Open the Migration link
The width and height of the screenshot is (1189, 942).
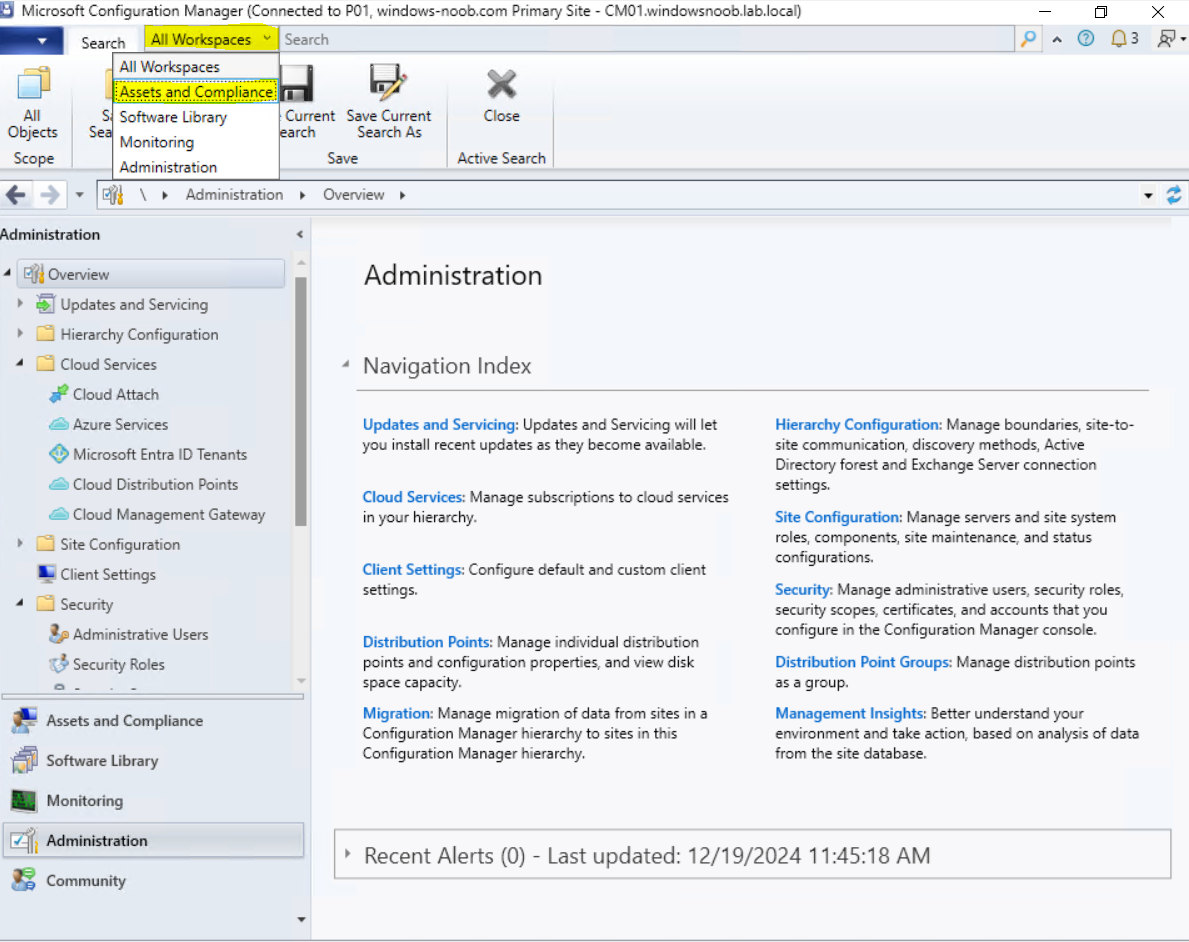(x=397, y=713)
